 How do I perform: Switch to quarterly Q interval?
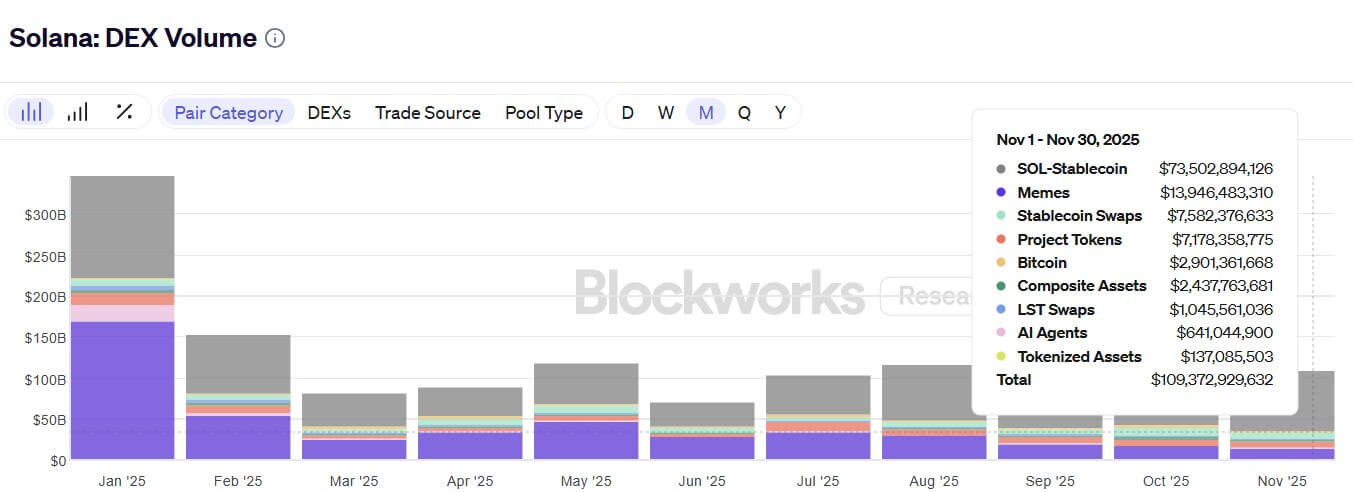(x=744, y=113)
